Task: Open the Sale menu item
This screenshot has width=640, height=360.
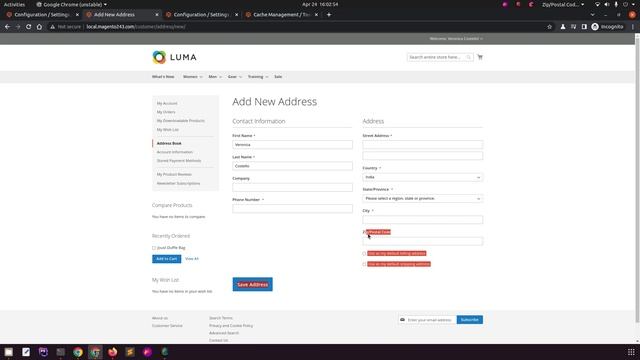Action: point(278,77)
